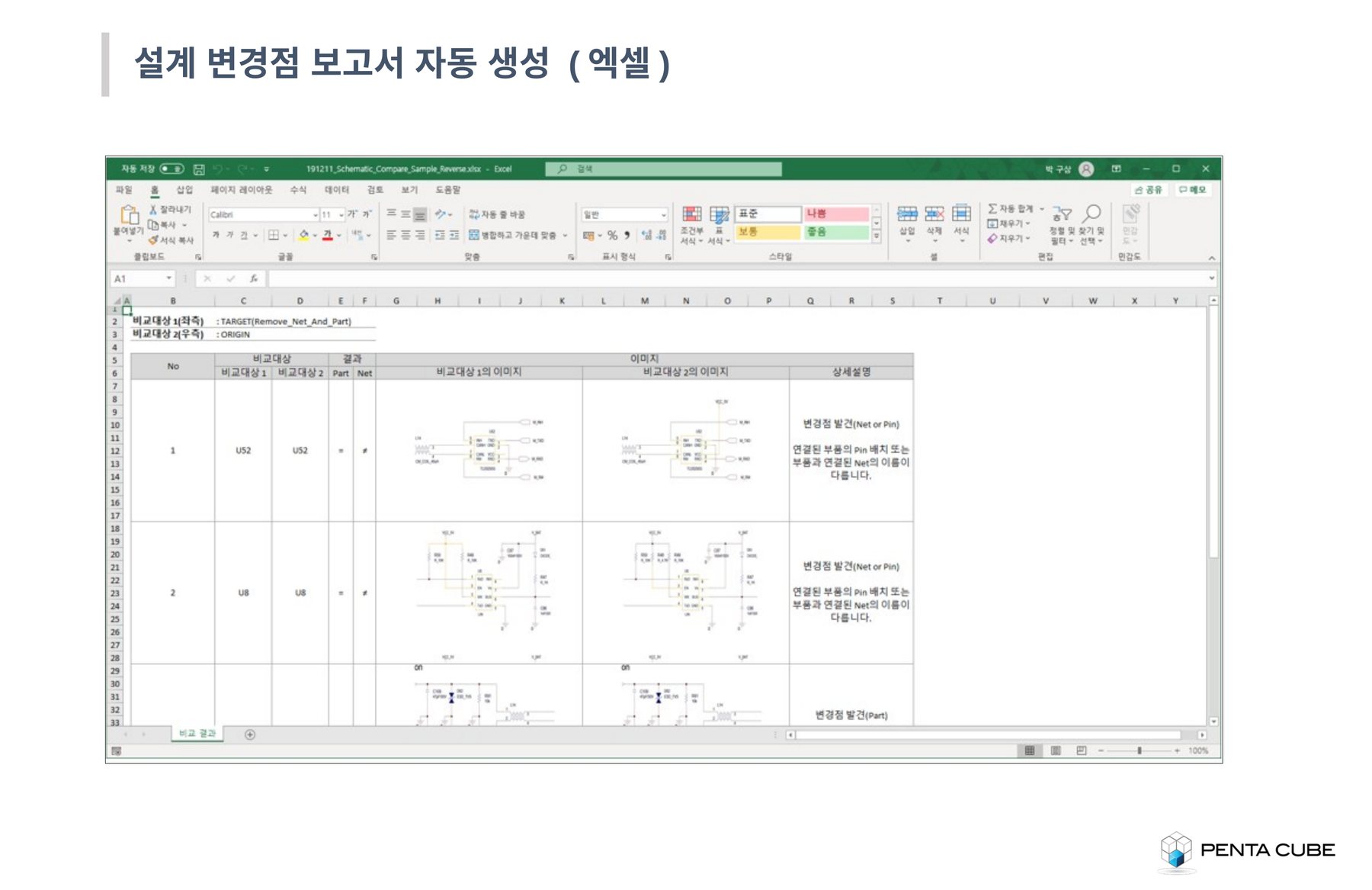The image size is (1372, 890).
Task: Open the Calibri font name dropdown
Action: pyautogui.click(x=315, y=215)
